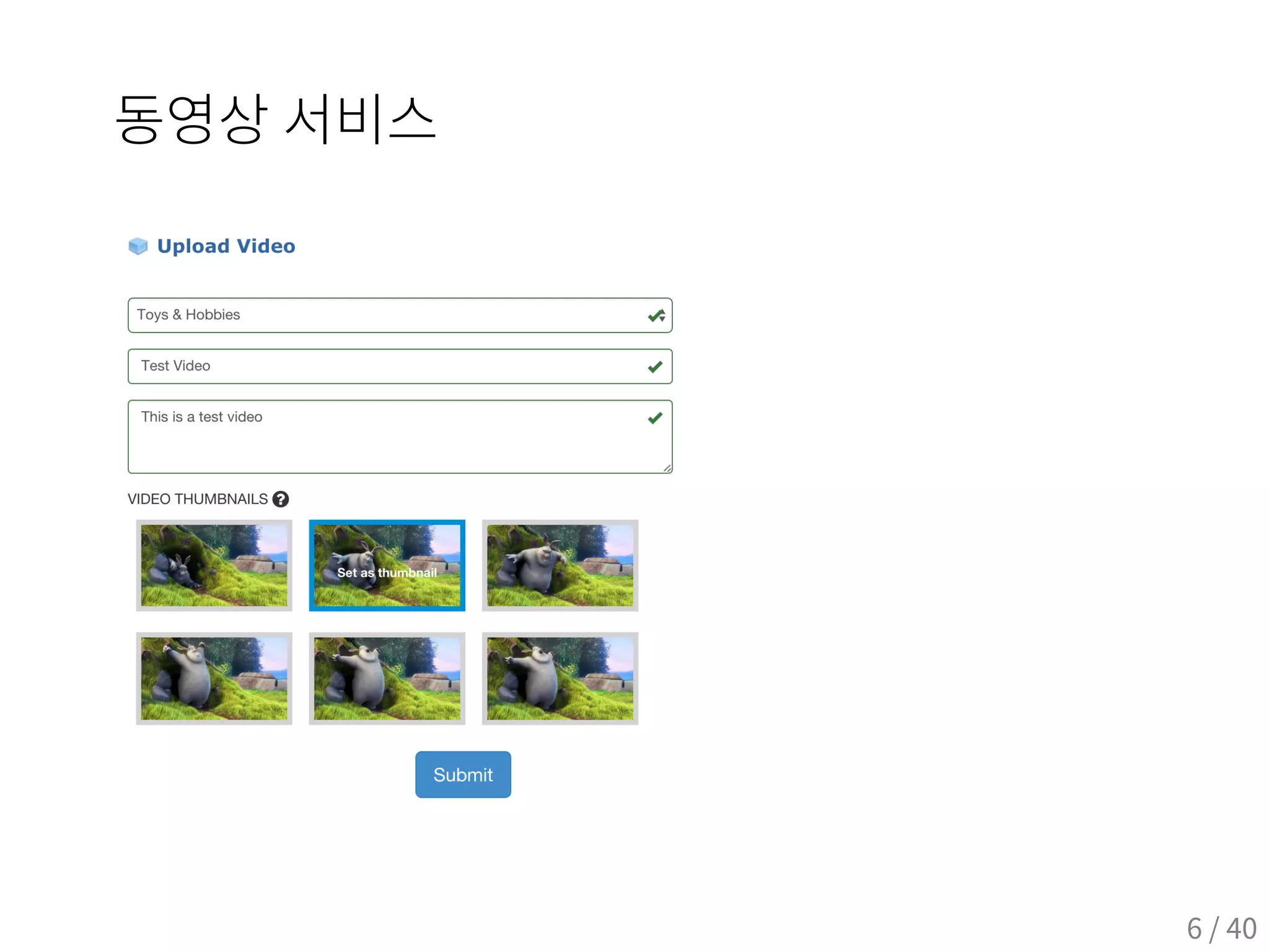Pick the bottom-middle rabbit thumbnail

[387, 678]
